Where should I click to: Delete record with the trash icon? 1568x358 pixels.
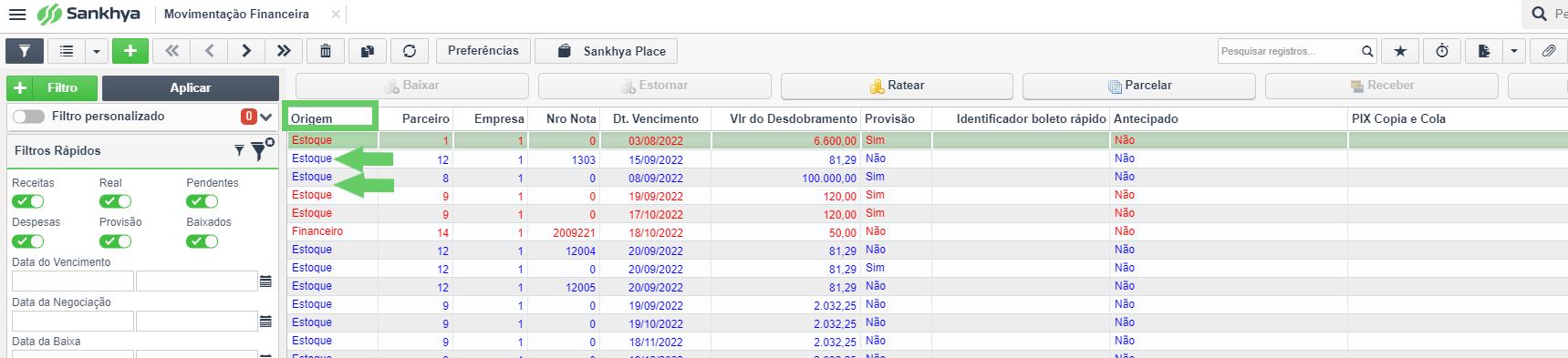[326, 51]
